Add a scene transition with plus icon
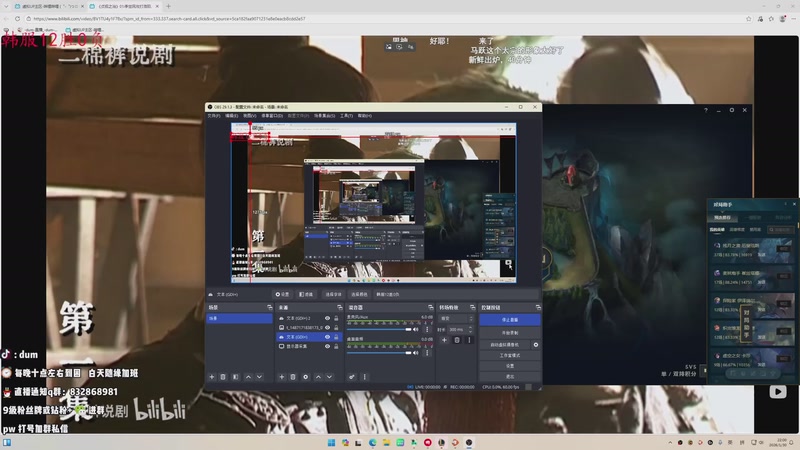Image resolution: width=800 pixels, height=450 pixels. tap(445, 340)
